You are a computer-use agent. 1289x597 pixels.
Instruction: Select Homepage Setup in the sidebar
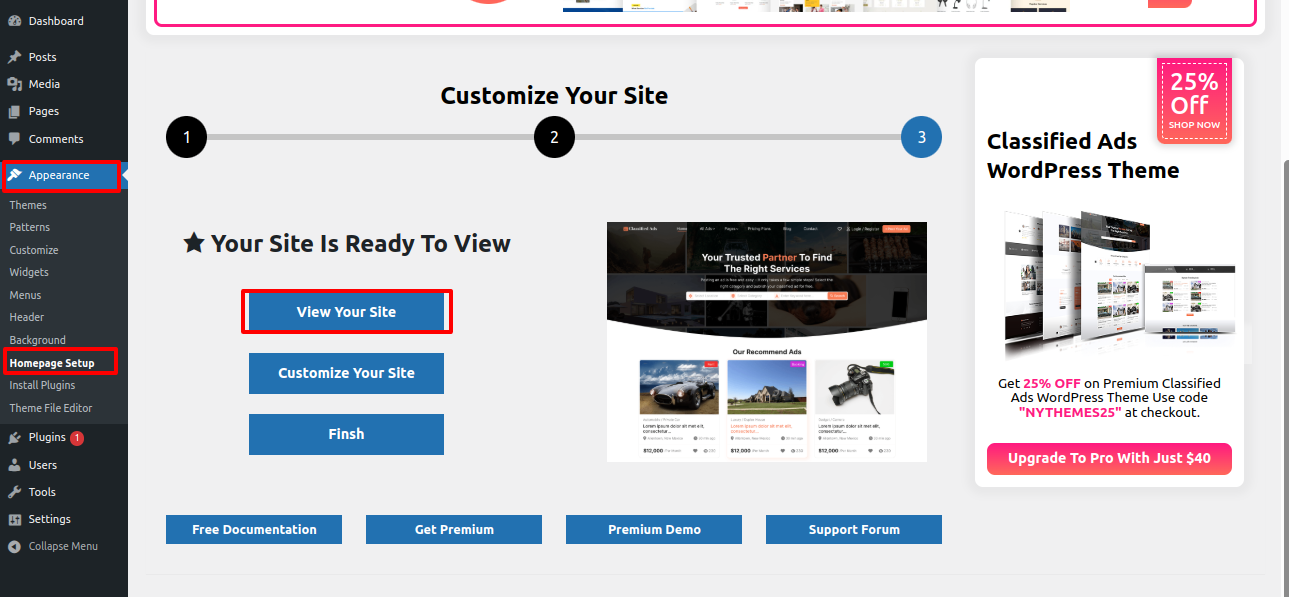(52, 362)
